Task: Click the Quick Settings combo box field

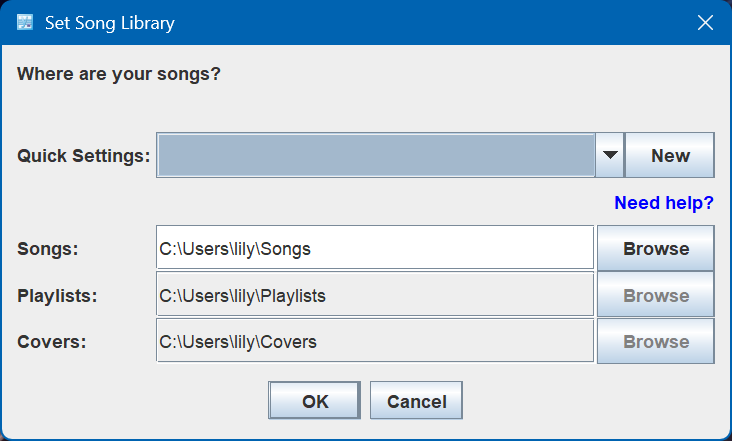Action: click(376, 155)
